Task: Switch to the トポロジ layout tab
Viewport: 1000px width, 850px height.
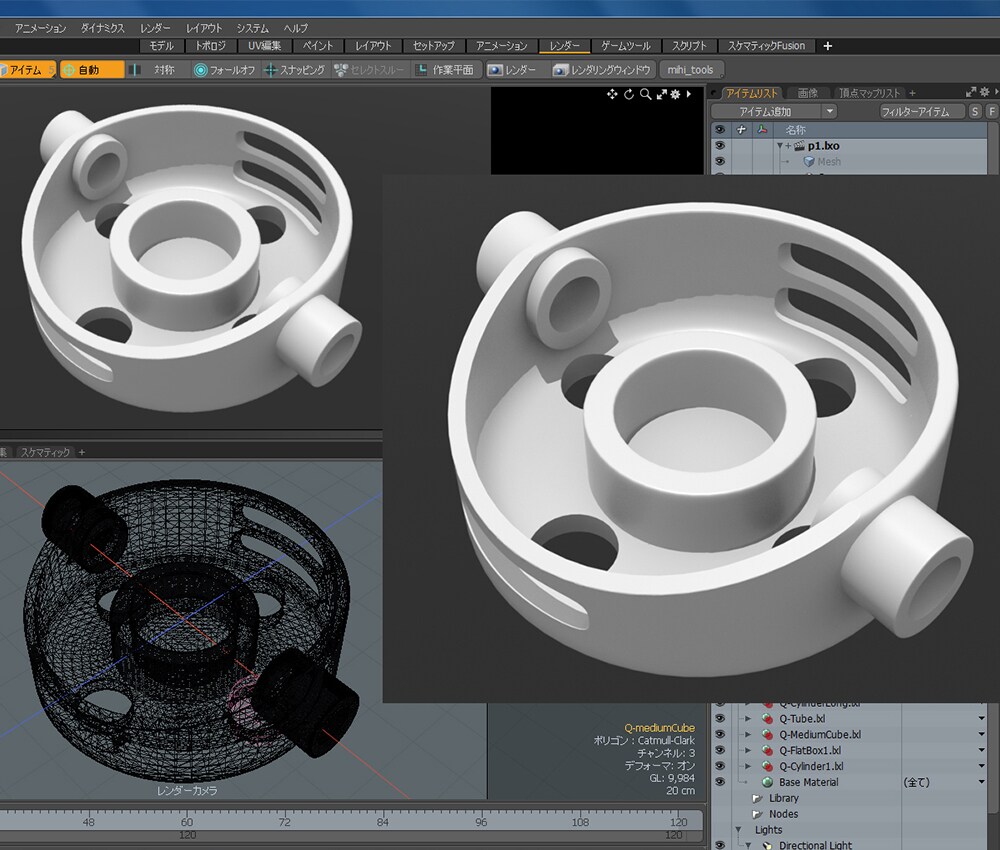Action: click(x=210, y=46)
